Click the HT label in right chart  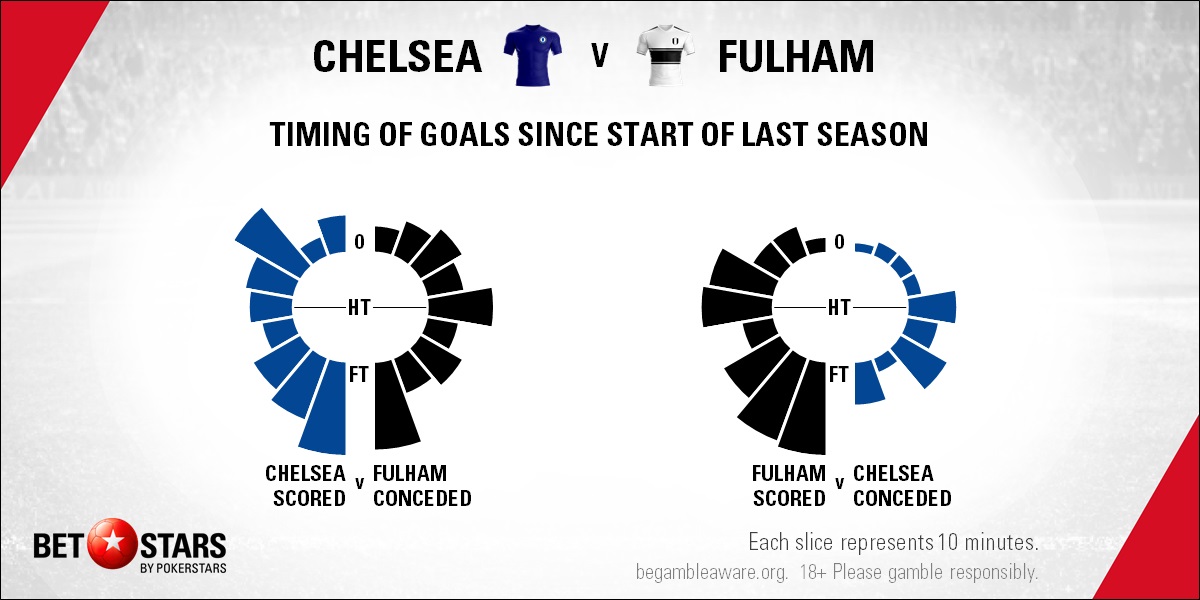click(839, 307)
